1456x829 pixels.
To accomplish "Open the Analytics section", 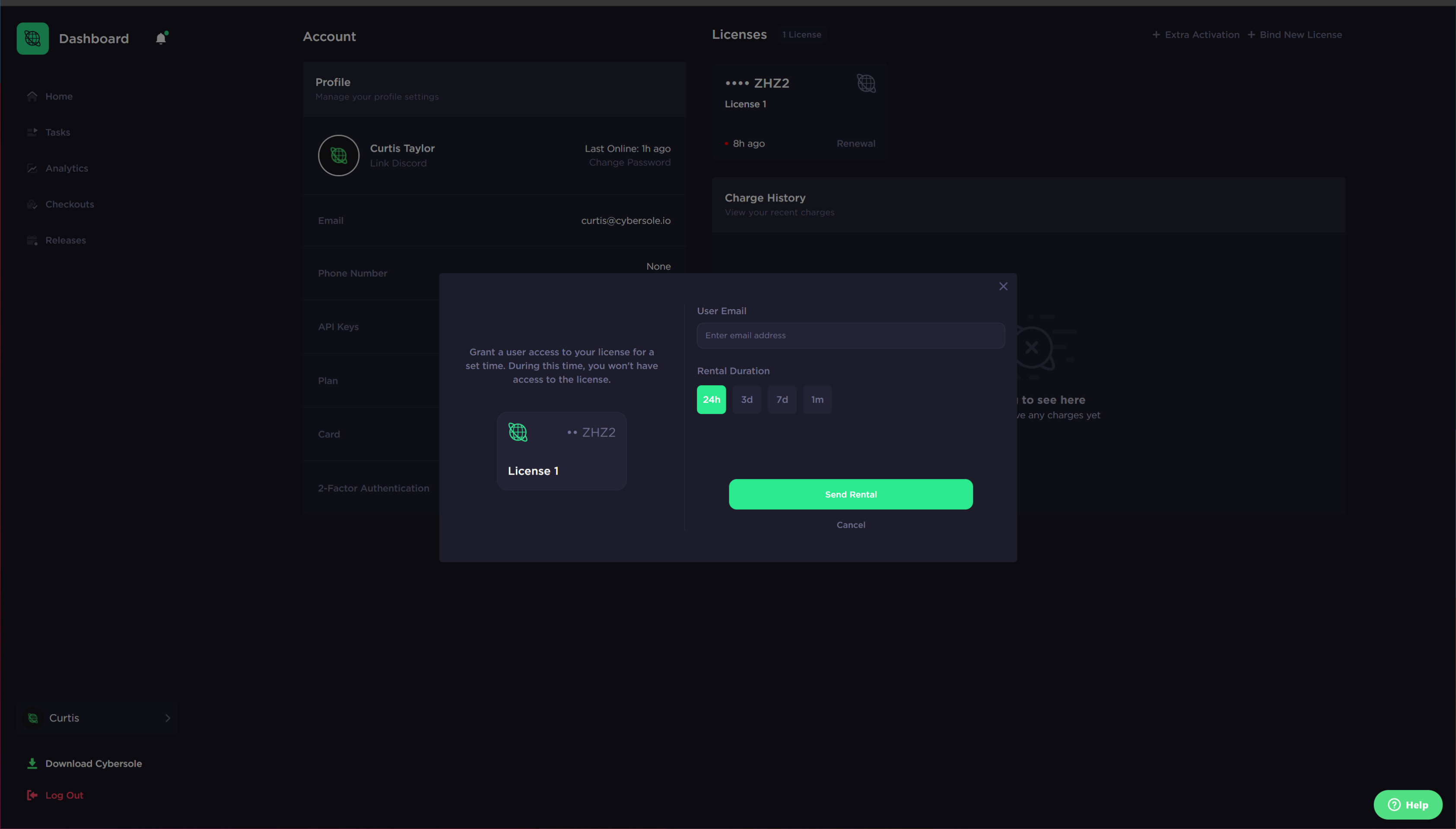I will pyautogui.click(x=67, y=168).
